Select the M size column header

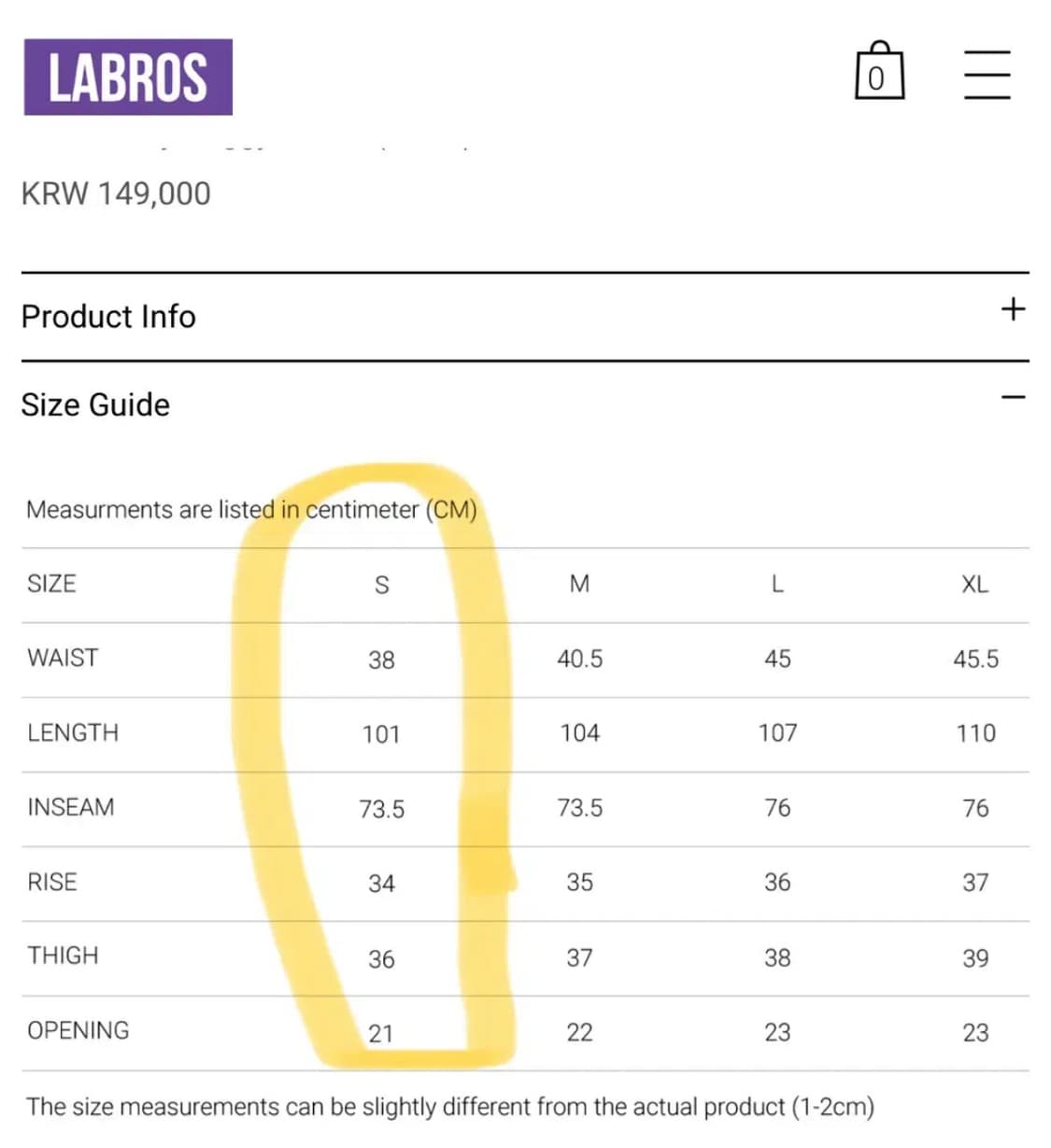(x=579, y=585)
